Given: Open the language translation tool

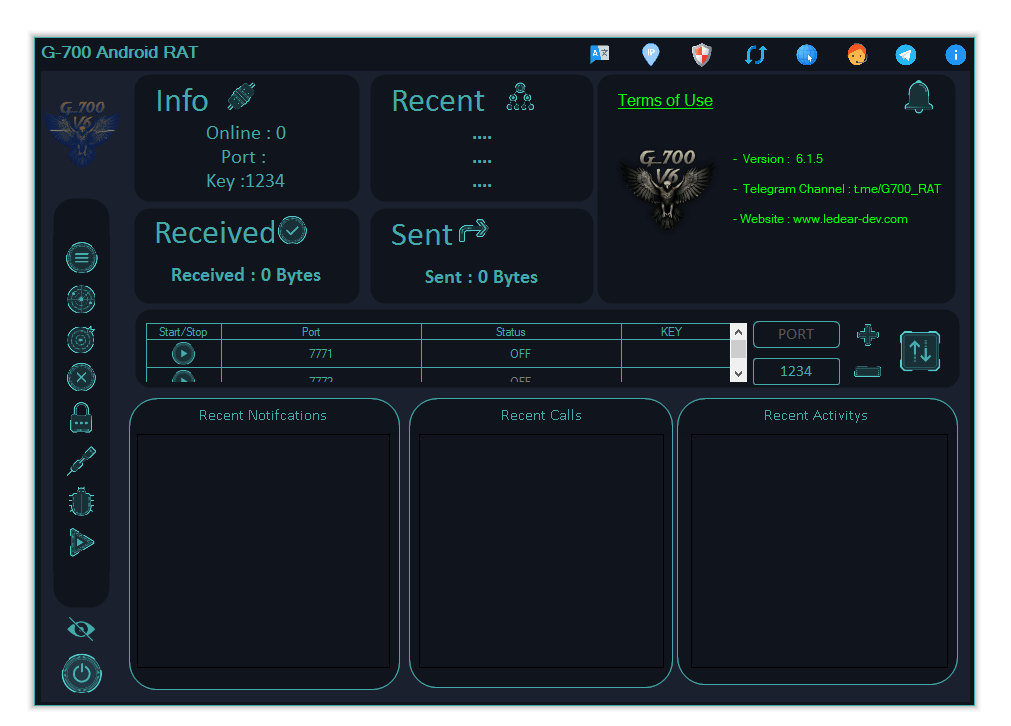Looking at the screenshot, I should pos(600,55).
